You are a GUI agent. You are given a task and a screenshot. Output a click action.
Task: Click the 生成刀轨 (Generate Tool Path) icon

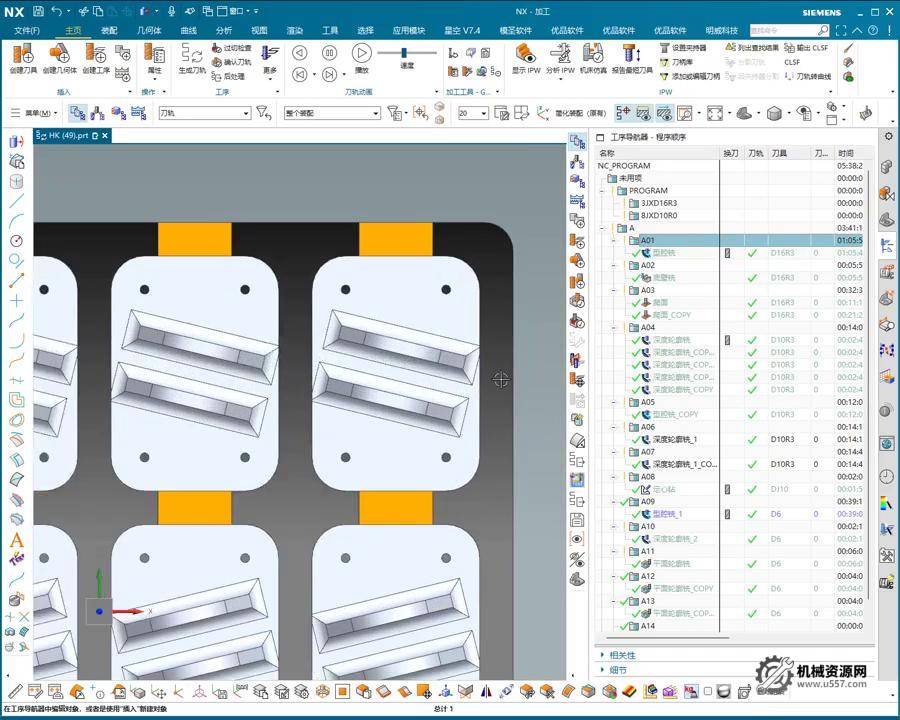191,54
